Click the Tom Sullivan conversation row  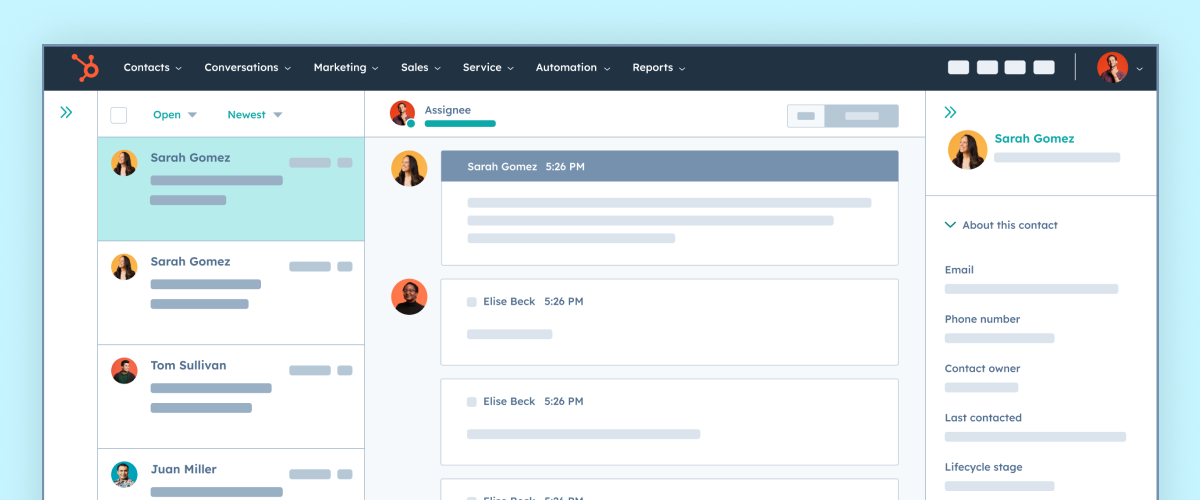coord(231,397)
